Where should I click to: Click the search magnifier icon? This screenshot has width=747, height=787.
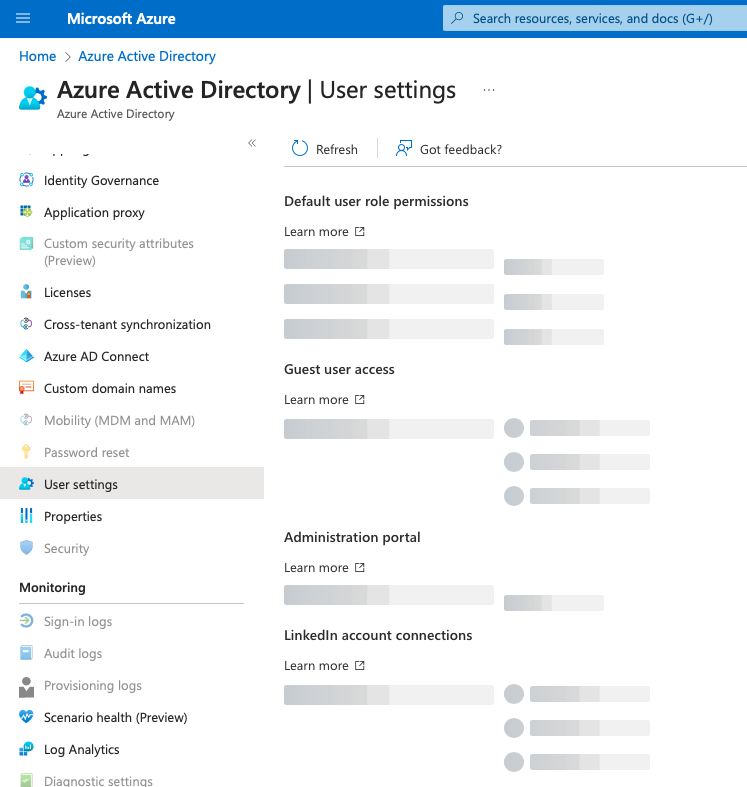[457, 18]
